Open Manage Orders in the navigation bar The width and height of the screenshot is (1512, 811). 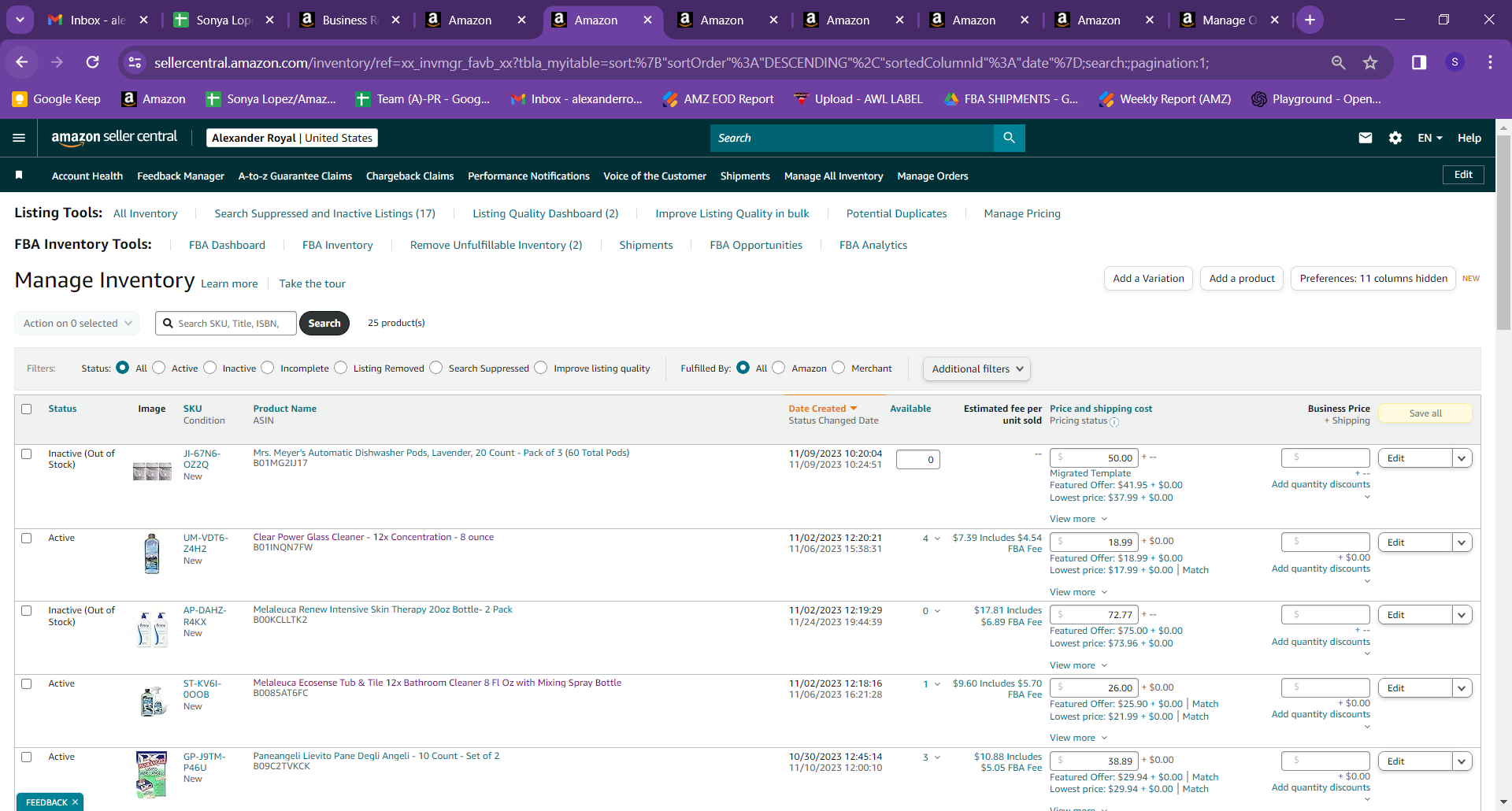click(x=932, y=176)
